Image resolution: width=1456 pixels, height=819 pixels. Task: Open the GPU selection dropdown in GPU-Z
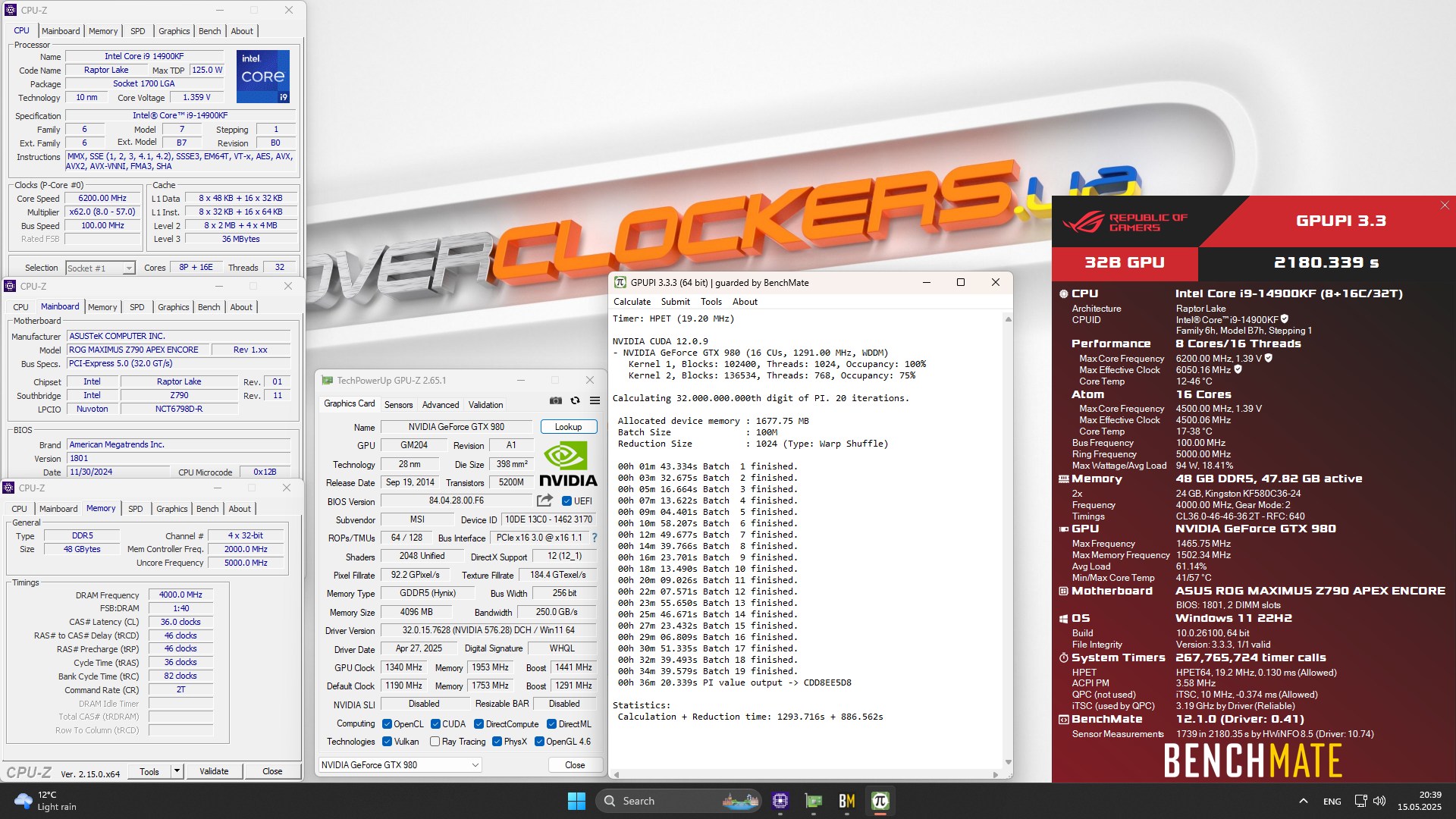(x=400, y=764)
